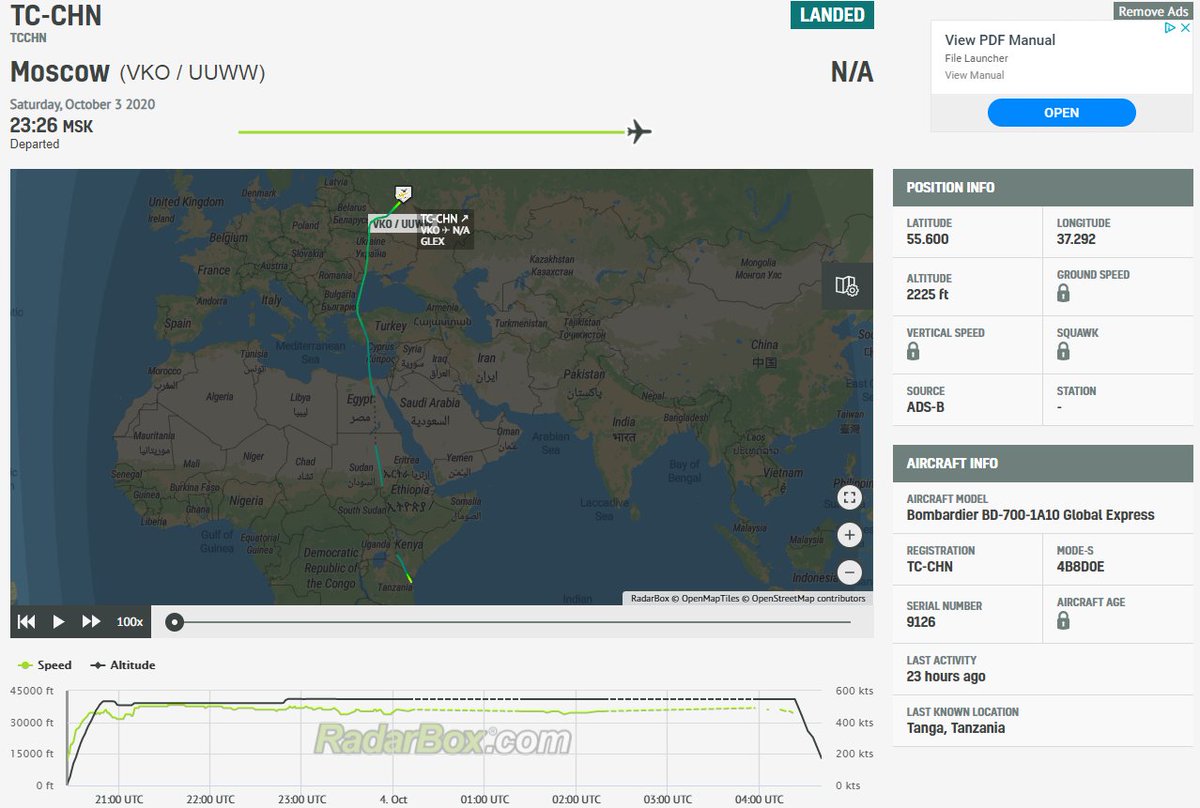The width and height of the screenshot is (1200, 808).
Task: Toggle fullscreen map view
Action: 849,497
